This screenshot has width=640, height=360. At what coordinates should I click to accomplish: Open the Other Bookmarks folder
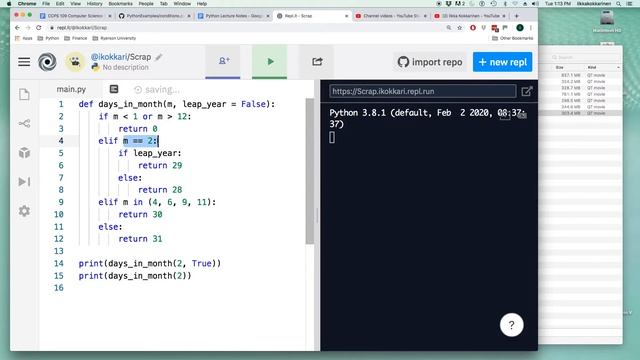(x=513, y=38)
